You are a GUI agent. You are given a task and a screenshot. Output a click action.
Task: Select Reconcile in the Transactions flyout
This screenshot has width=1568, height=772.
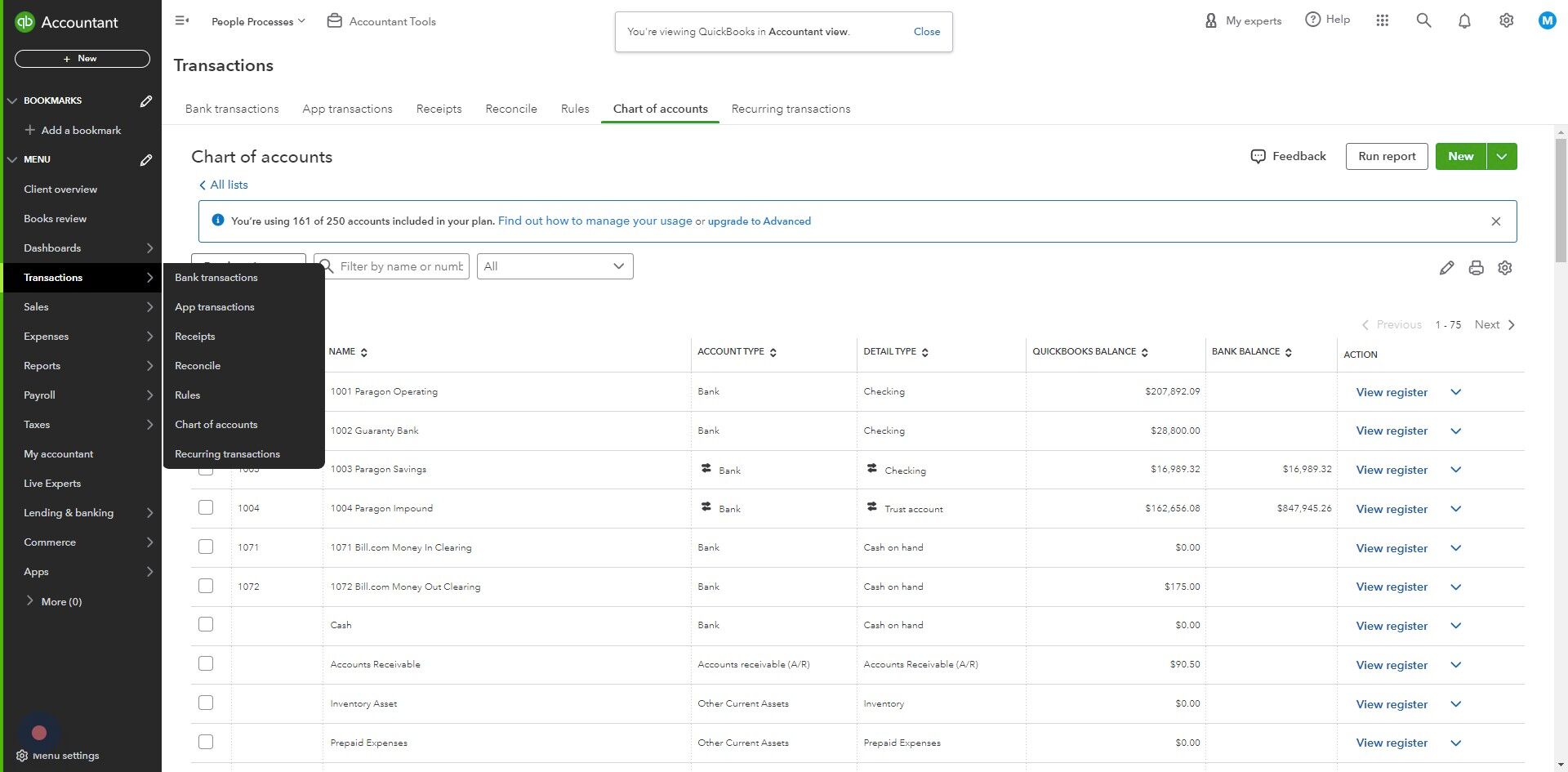pos(198,366)
